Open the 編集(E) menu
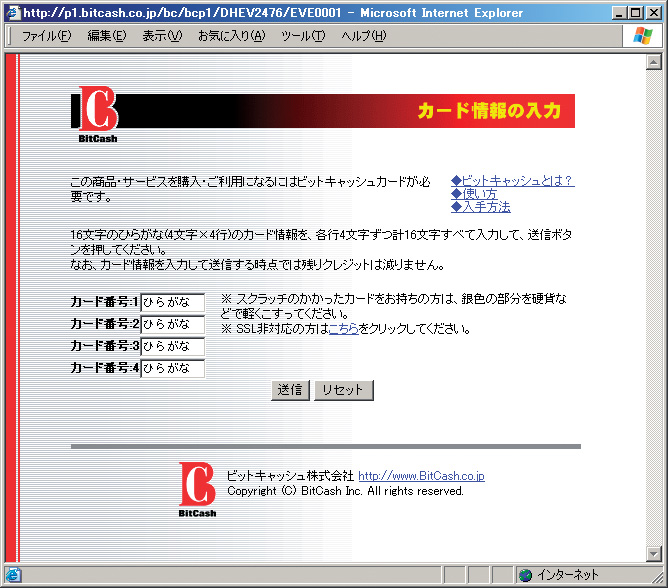 pyautogui.click(x=107, y=36)
